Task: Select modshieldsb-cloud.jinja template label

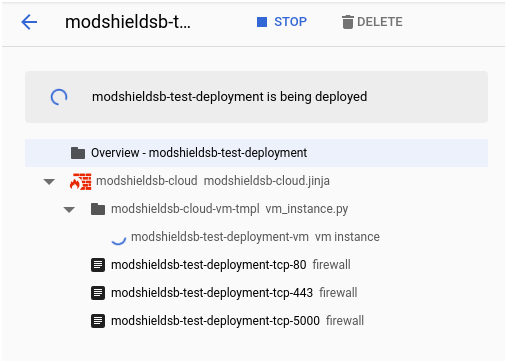Action: (267, 181)
